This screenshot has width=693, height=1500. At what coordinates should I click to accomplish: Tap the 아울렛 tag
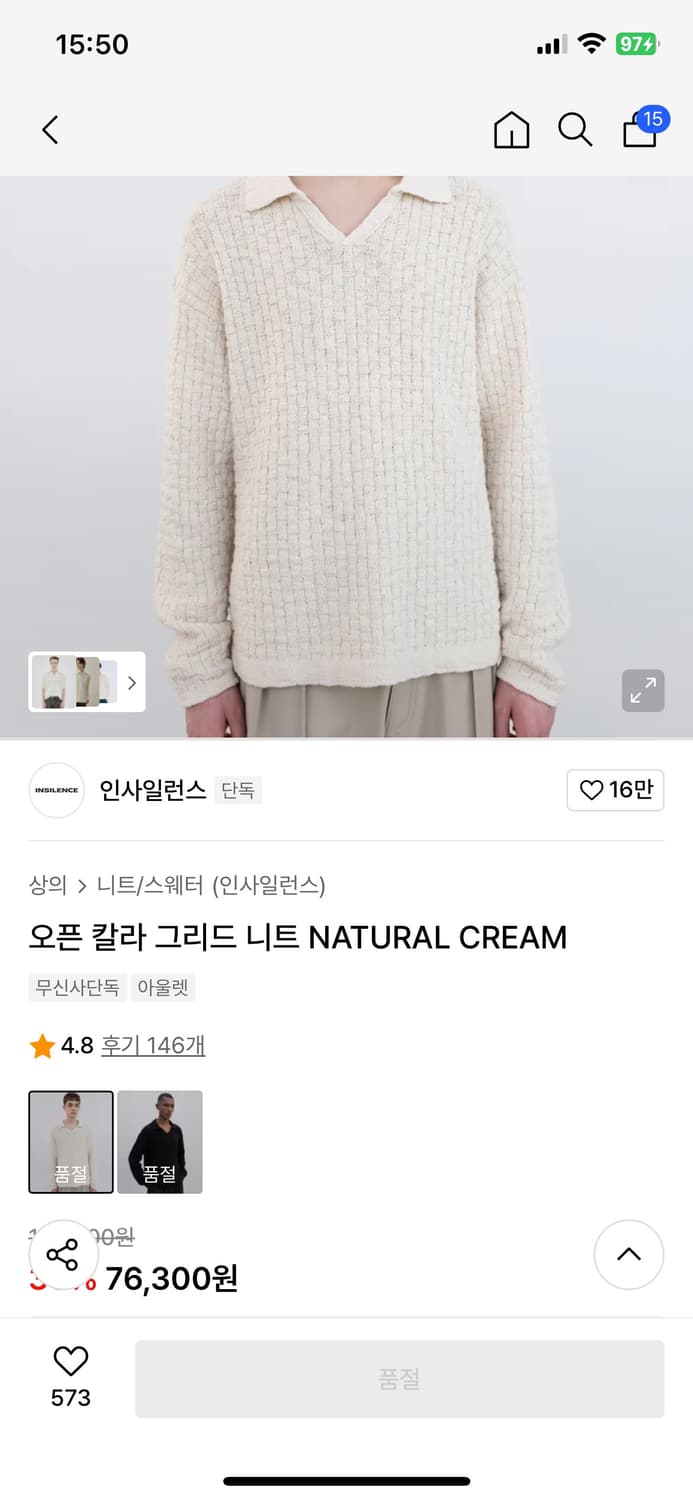(x=163, y=988)
